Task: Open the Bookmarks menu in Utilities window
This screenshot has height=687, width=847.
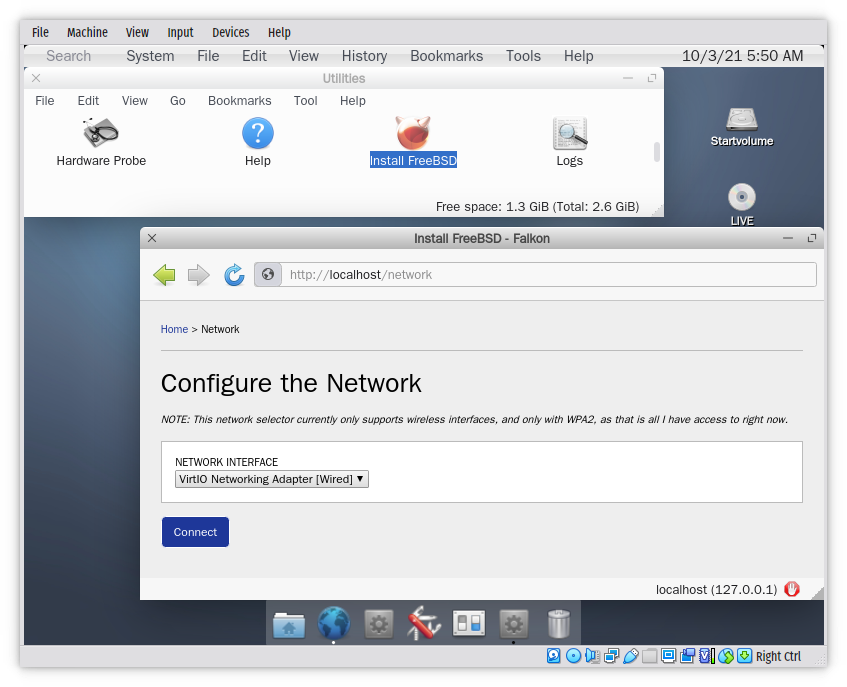Action: pyautogui.click(x=239, y=101)
